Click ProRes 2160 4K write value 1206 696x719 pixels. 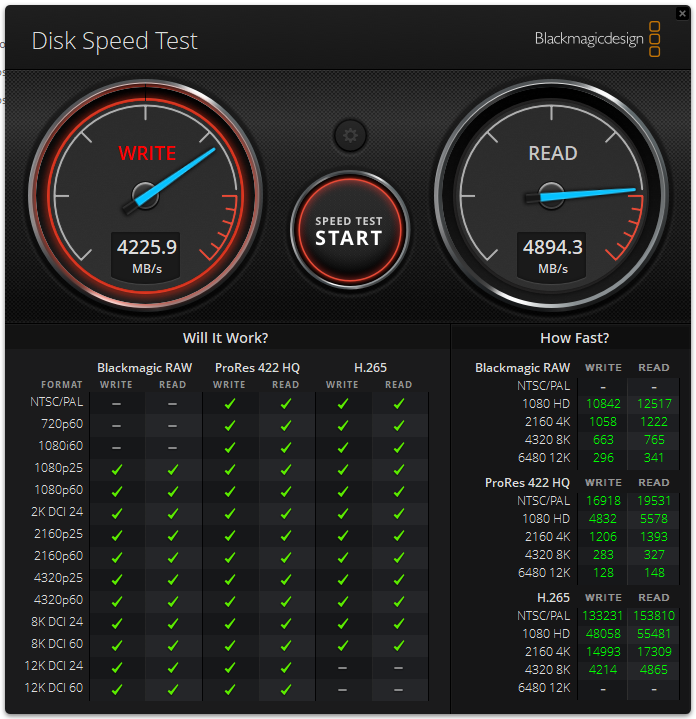coord(603,536)
